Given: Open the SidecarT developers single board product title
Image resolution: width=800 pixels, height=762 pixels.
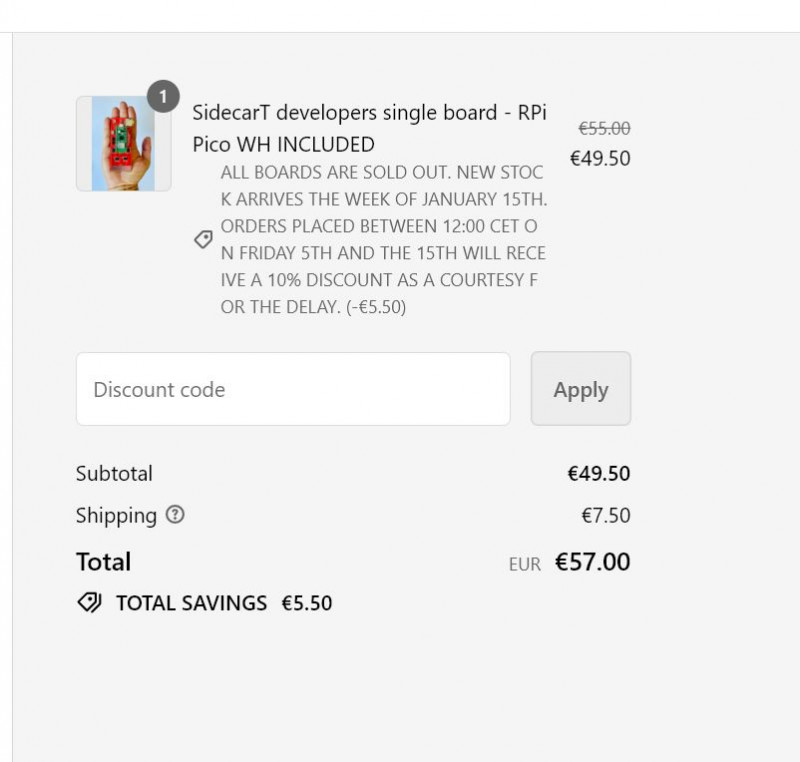Looking at the screenshot, I should [367, 128].
